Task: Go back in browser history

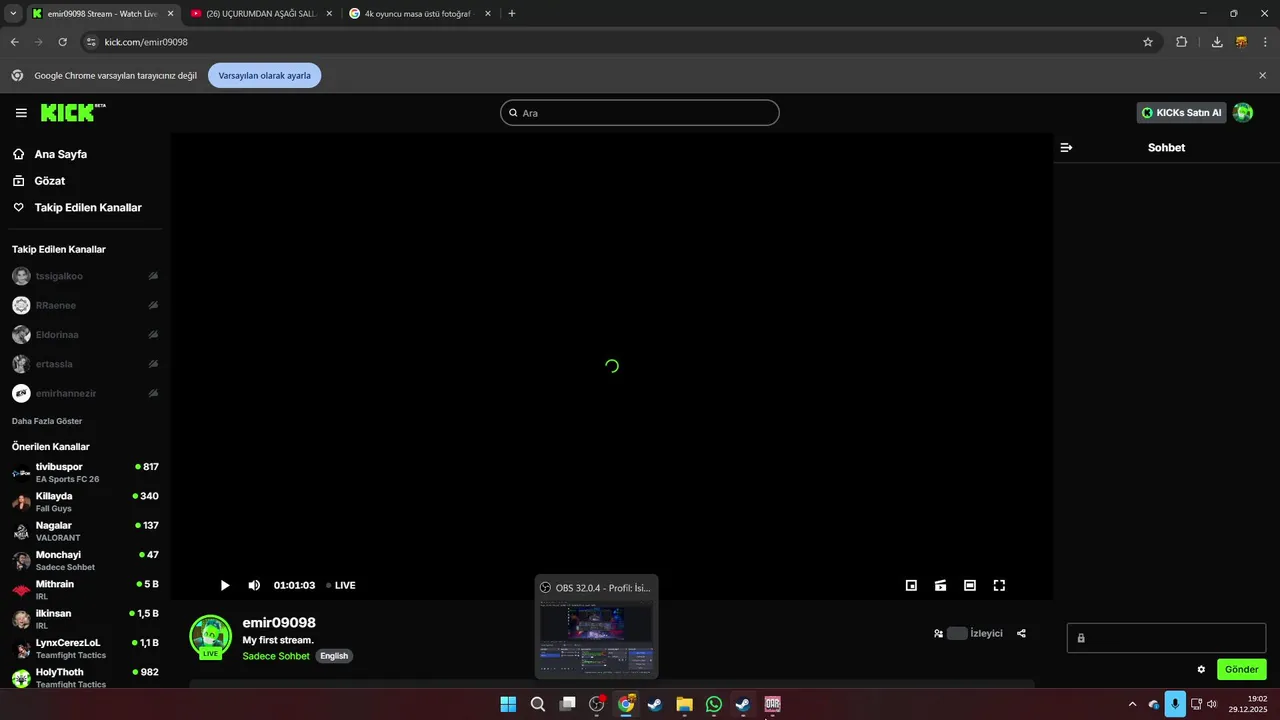Action: pyautogui.click(x=14, y=42)
